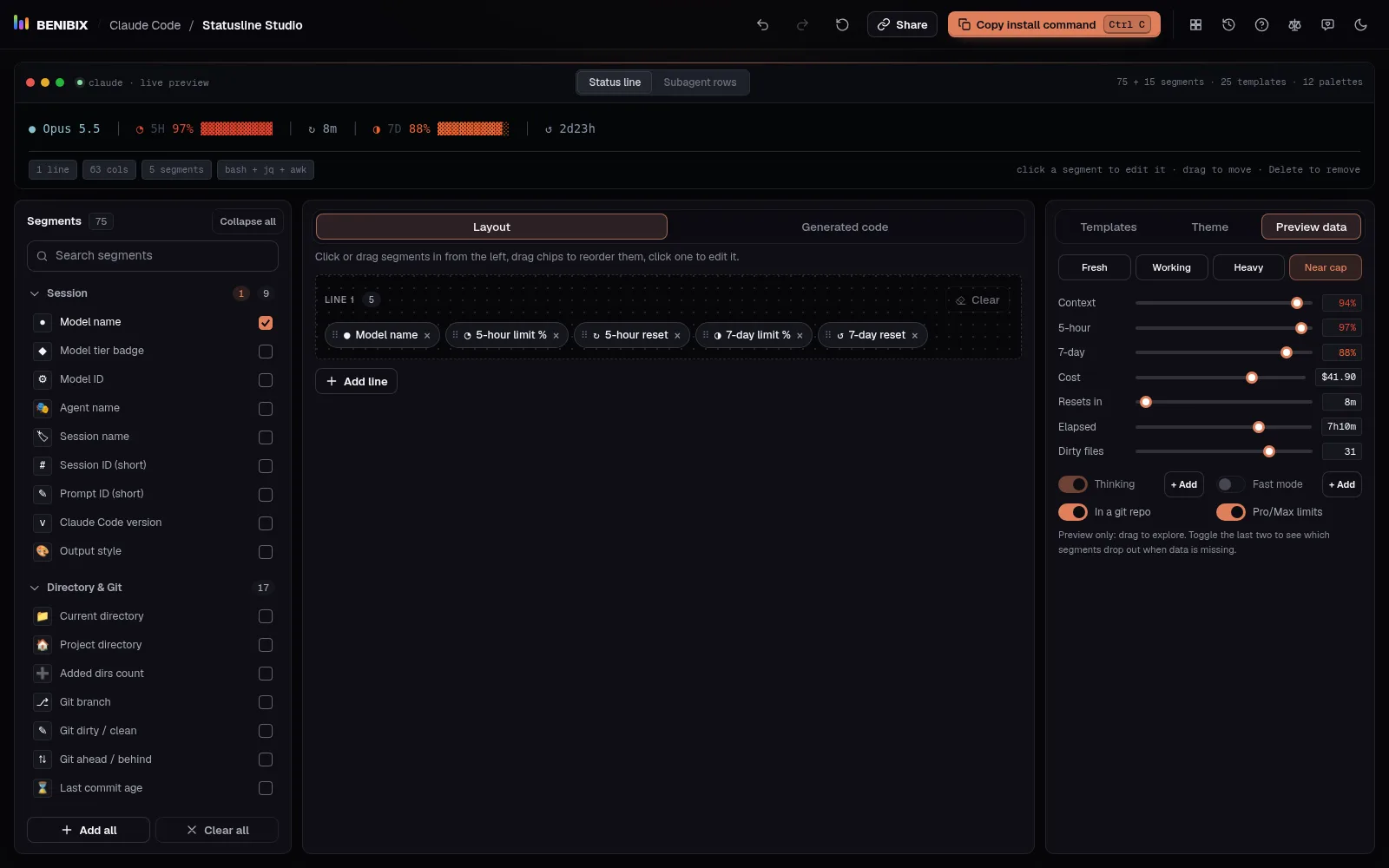
Task: Toggle dark mode moon icon
Action: pos(1360,25)
